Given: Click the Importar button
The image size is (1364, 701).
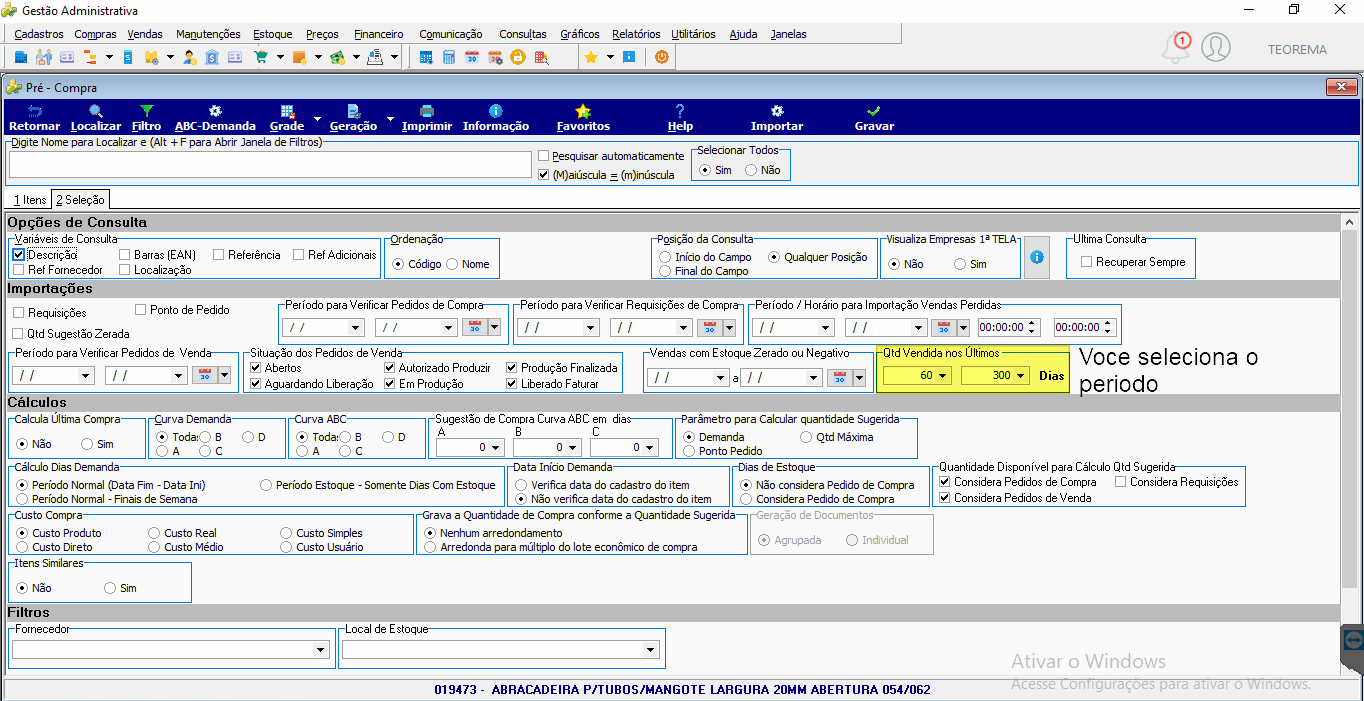Looking at the screenshot, I should (777, 118).
